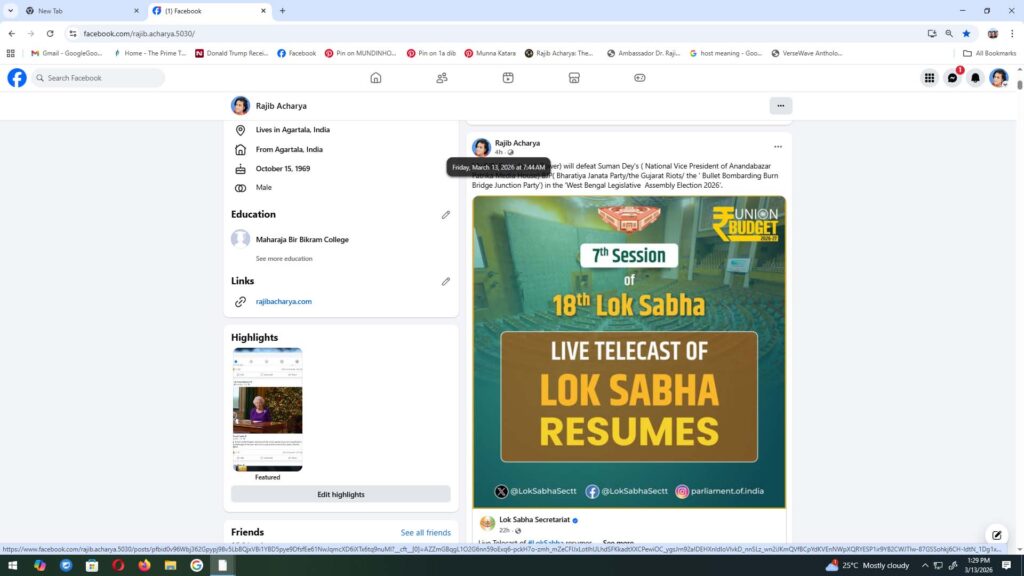Open the Friends icon in top navigation
Image resolution: width=1024 pixels, height=576 pixels.
click(x=442, y=78)
